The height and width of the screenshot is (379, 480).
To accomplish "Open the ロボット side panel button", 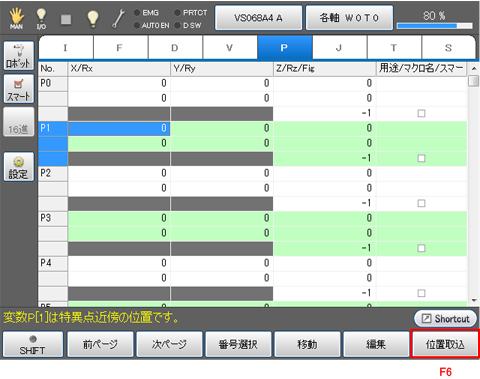I will tap(19, 56).
